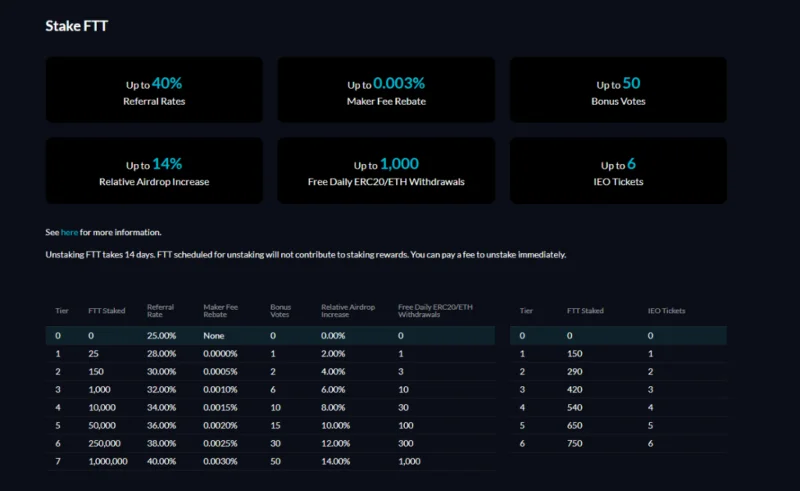The image size is (800, 491).
Task: Select the 650 FTT Staked IEO cell
Action: (574, 425)
